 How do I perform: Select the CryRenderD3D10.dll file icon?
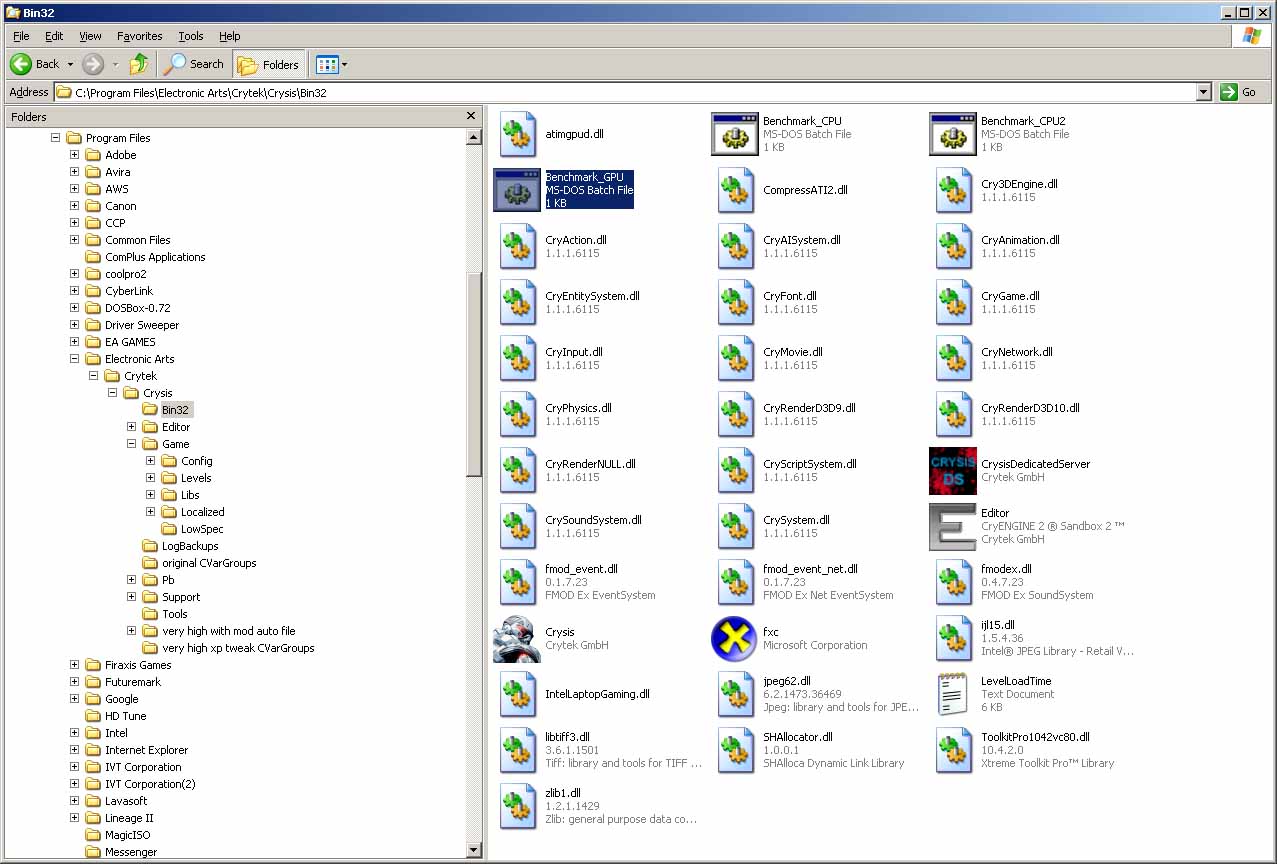point(954,414)
